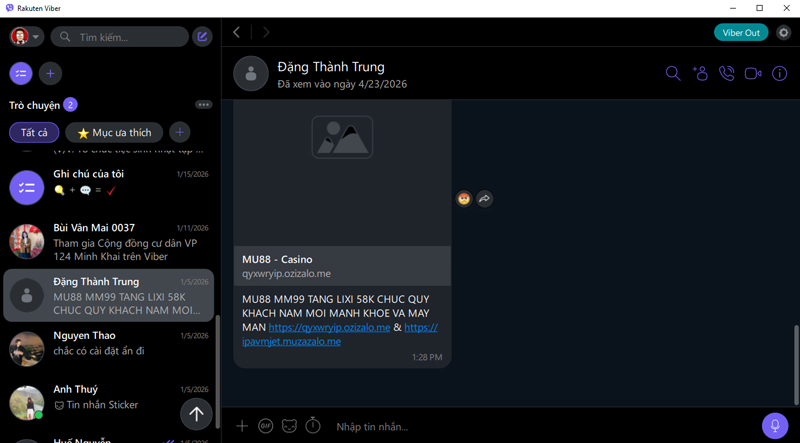Click the Trò chuyện heading
Screen dimensions: 800x443
coord(34,105)
